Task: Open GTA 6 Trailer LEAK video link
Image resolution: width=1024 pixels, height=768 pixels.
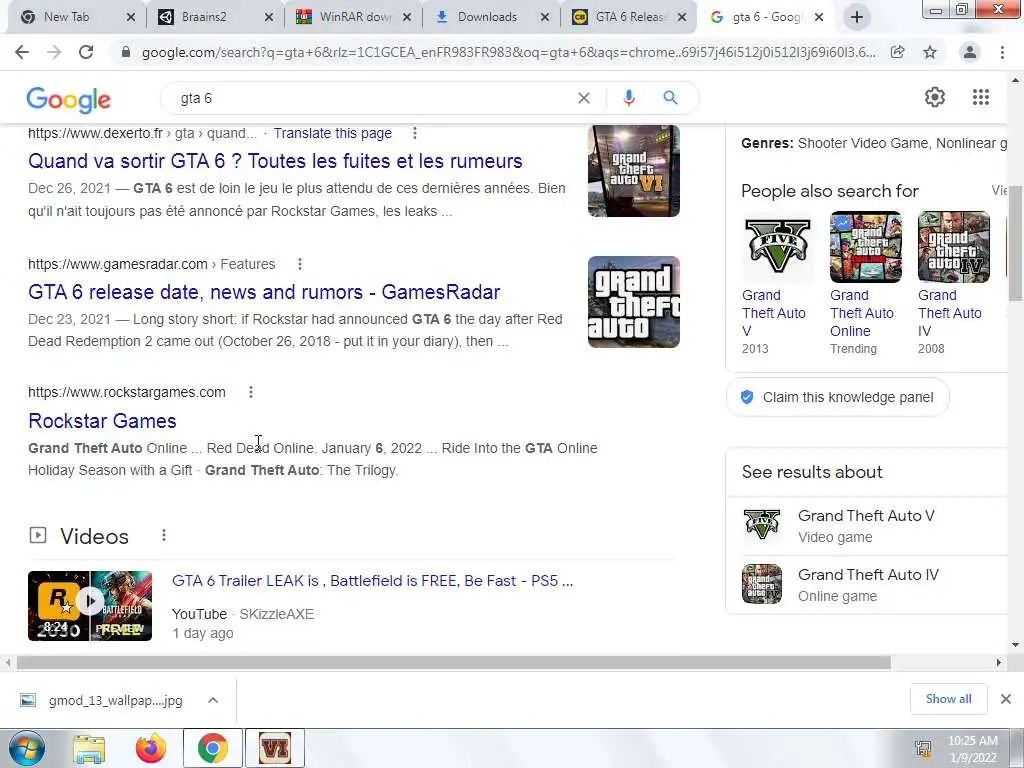Action: [372, 581]
